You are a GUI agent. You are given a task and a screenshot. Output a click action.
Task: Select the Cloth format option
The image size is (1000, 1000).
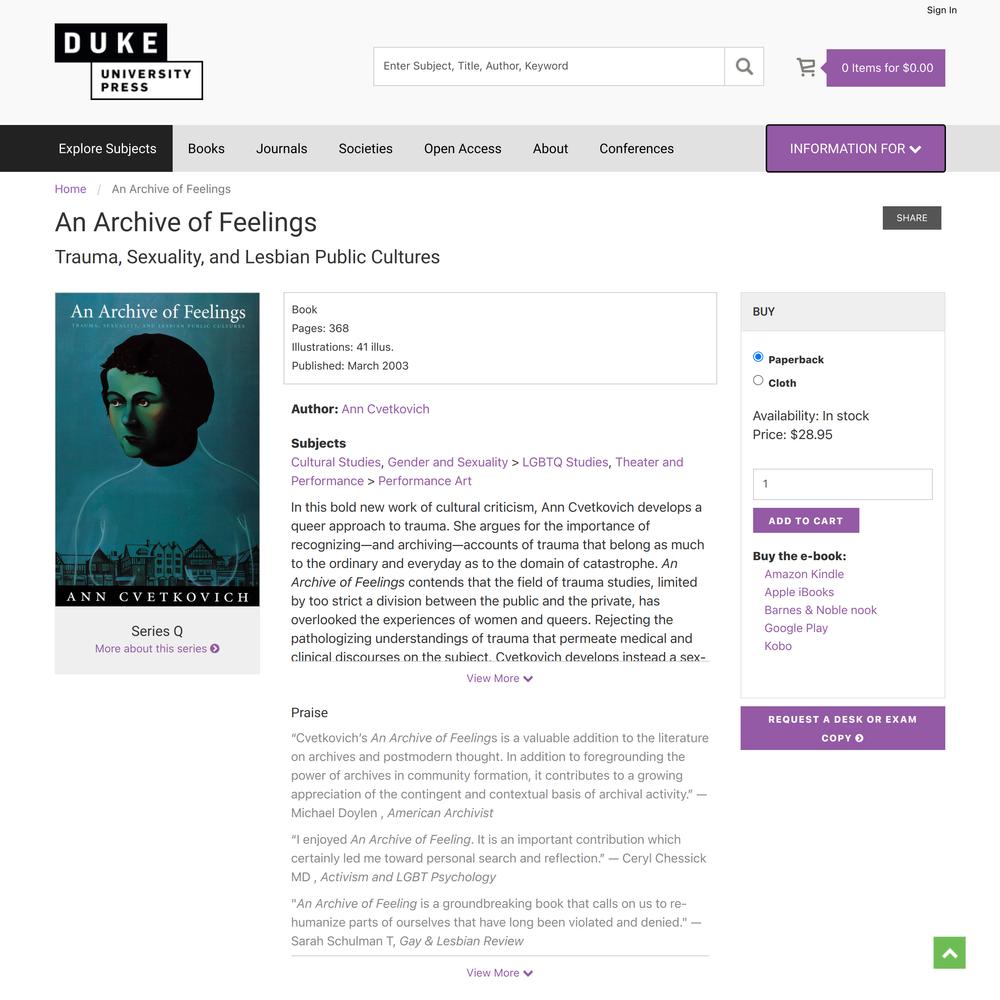[x=758, y=381]
